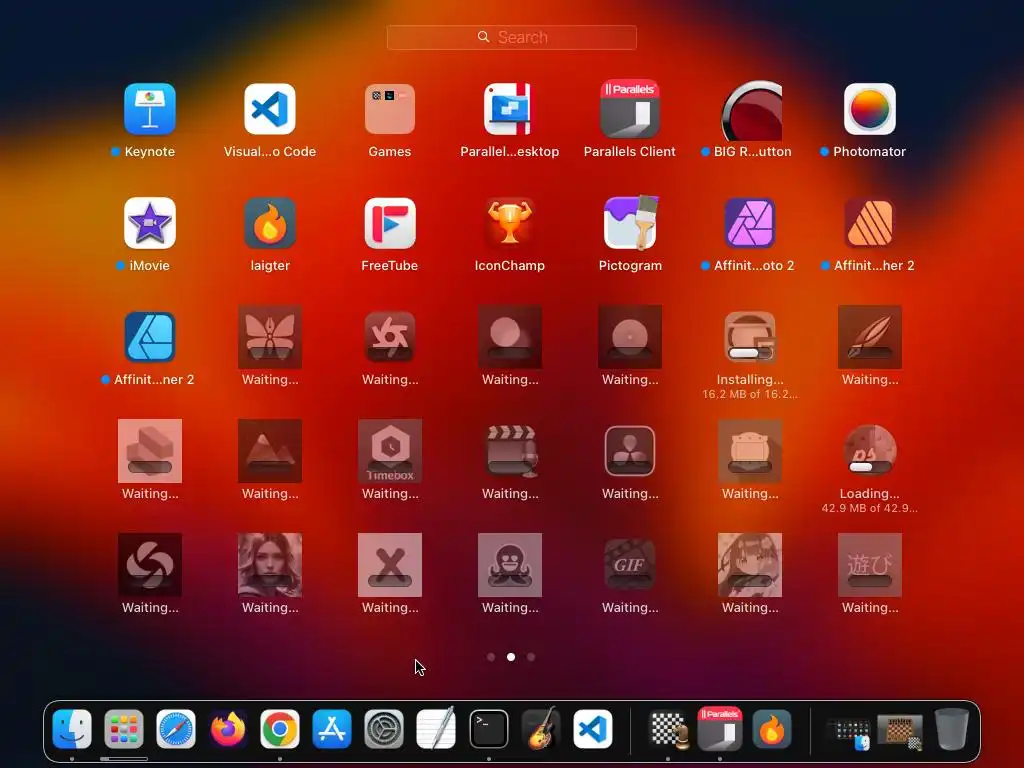Click the waiting clapperboard with wine glass icon

click(511, 451)
